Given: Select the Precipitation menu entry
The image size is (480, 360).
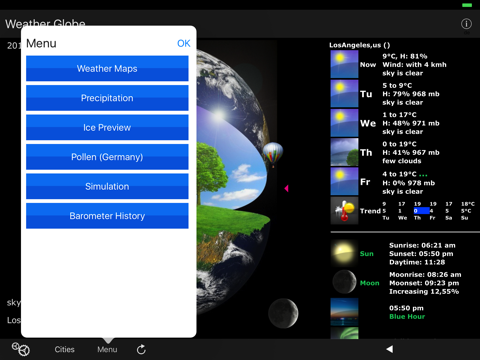Looking at the screenshot, I should click(x=107, y=98).
